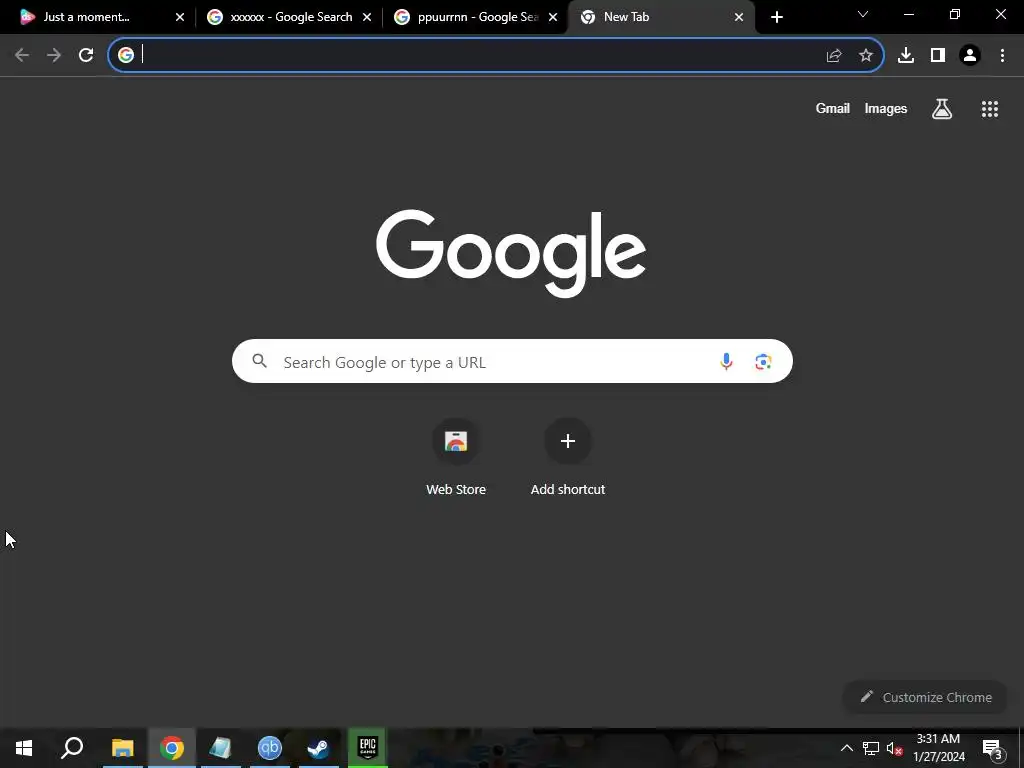Open Search Labs flask icon
1024x768 pixels.
pos(942,109)
